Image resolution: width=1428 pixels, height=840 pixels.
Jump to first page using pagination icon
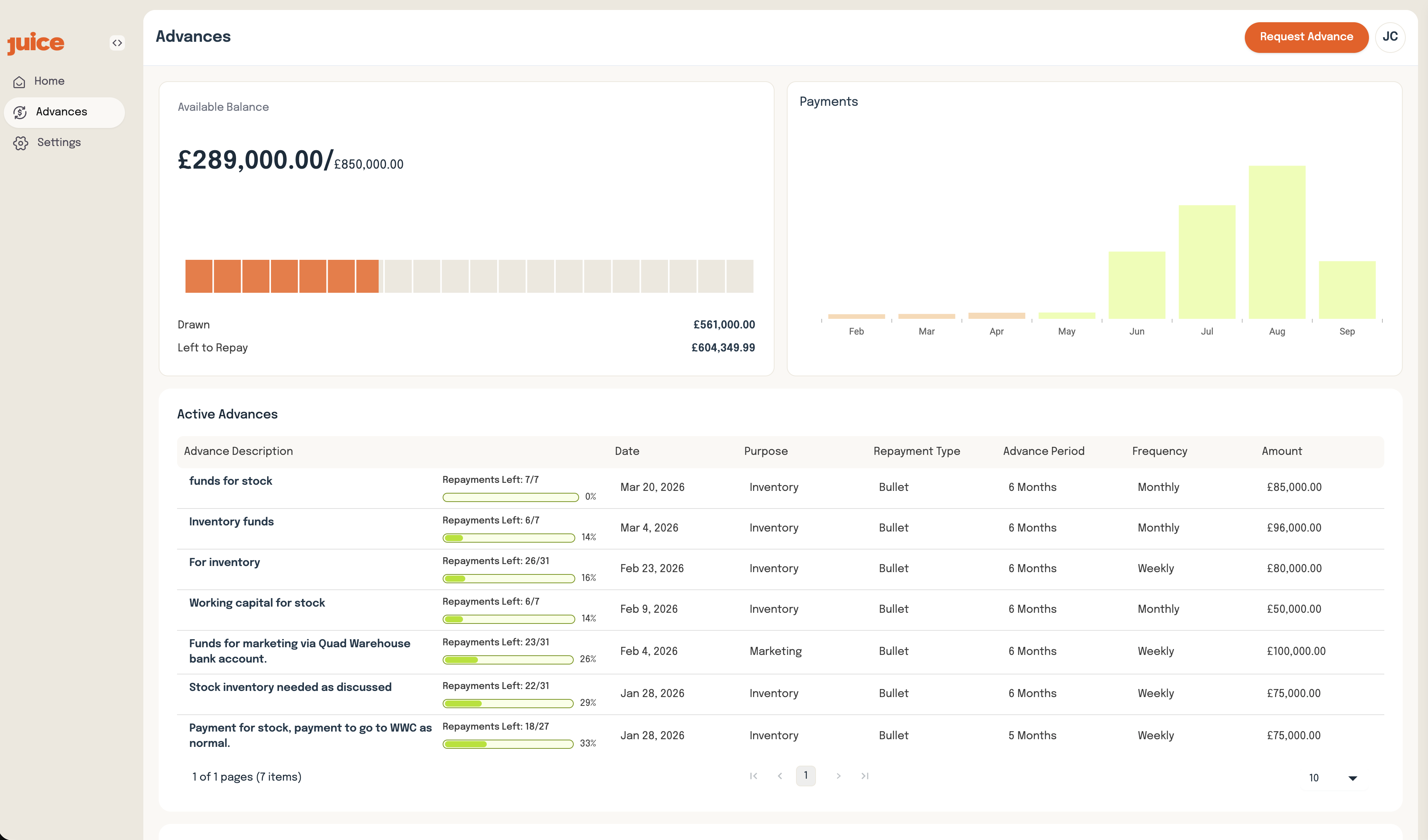coord(753,776)
